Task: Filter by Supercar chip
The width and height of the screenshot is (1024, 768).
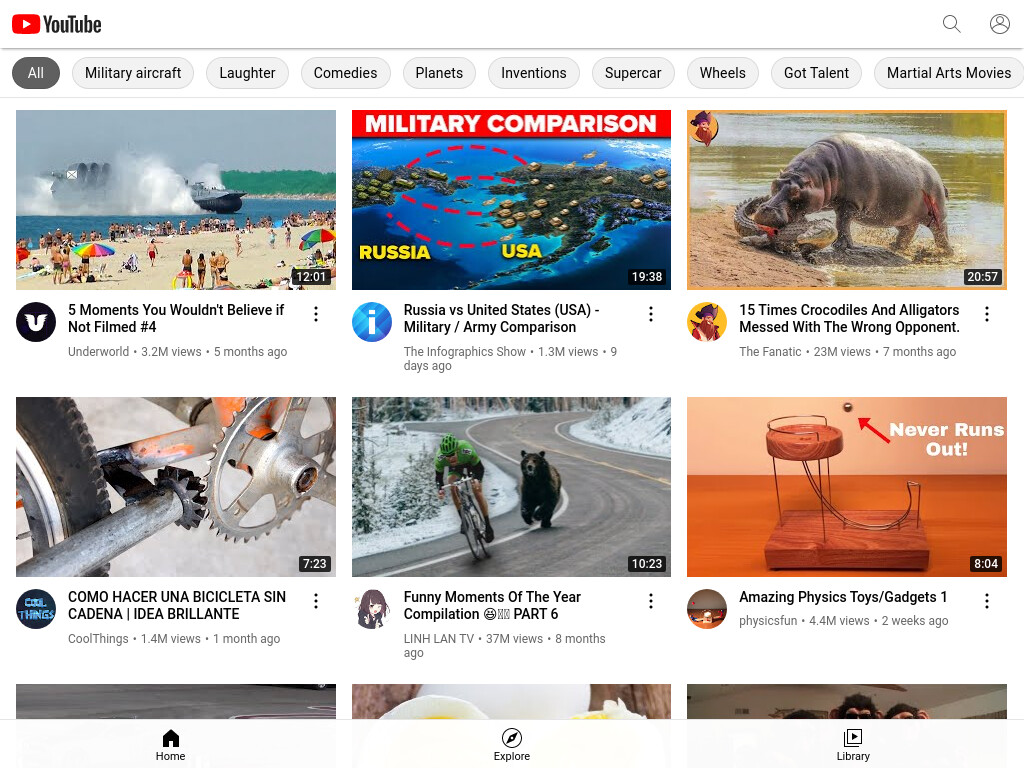Action: 633,73
